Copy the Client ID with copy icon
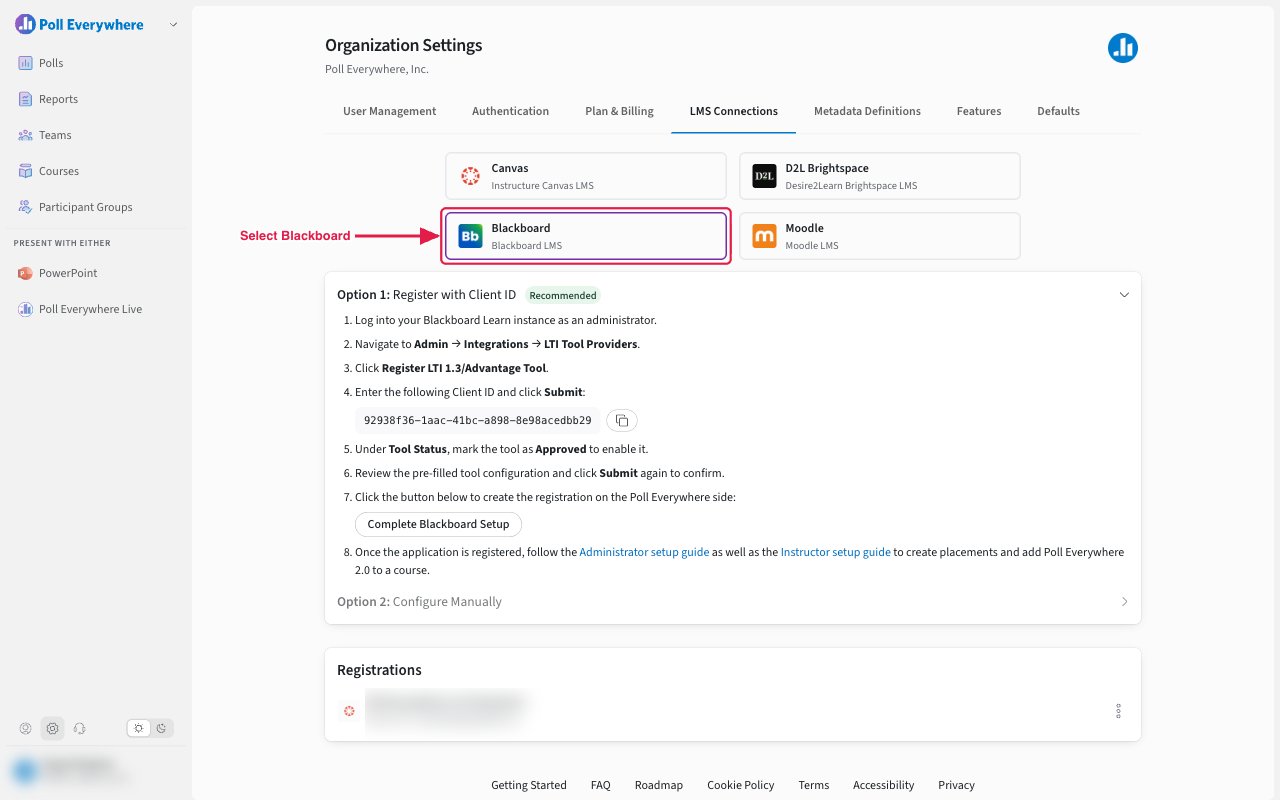 (622, 420)
